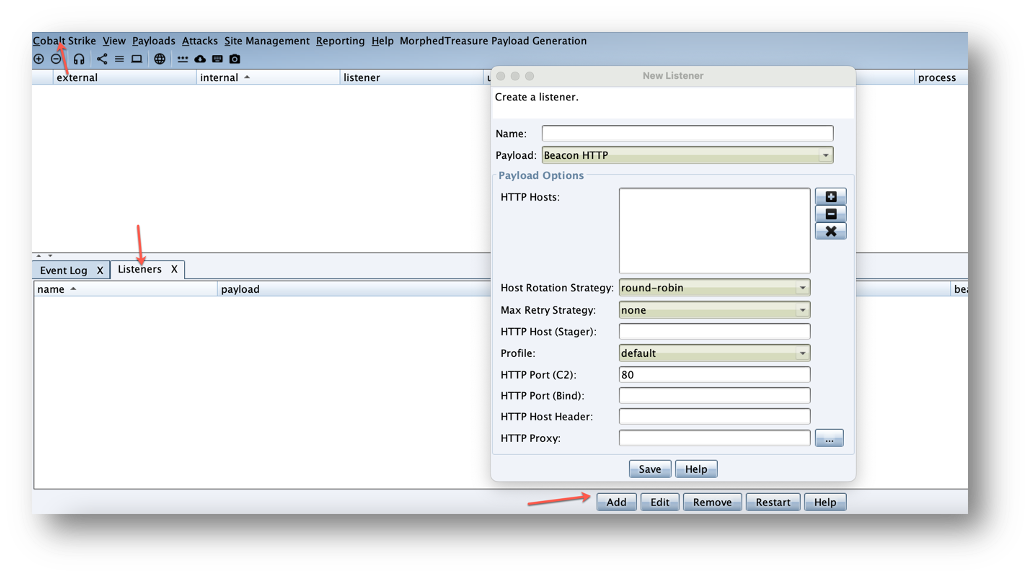
Task: Clear HTTP hosts with X icon
Action: click(x=830, y=231)
